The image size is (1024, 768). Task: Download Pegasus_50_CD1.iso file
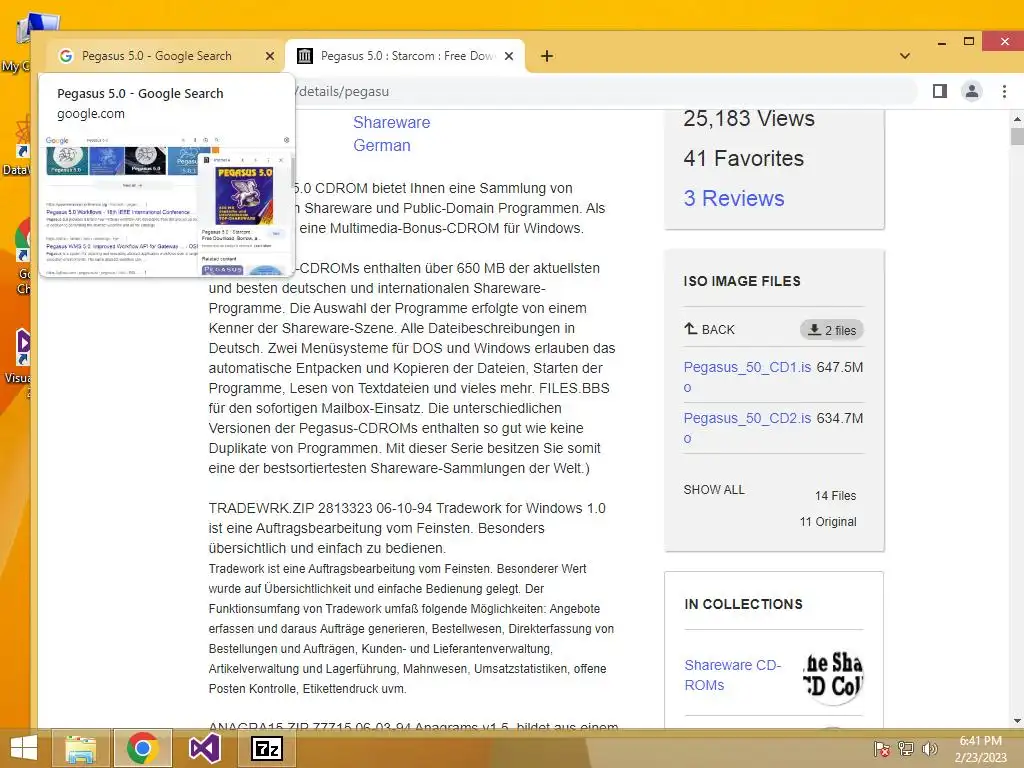coord(747,377)
